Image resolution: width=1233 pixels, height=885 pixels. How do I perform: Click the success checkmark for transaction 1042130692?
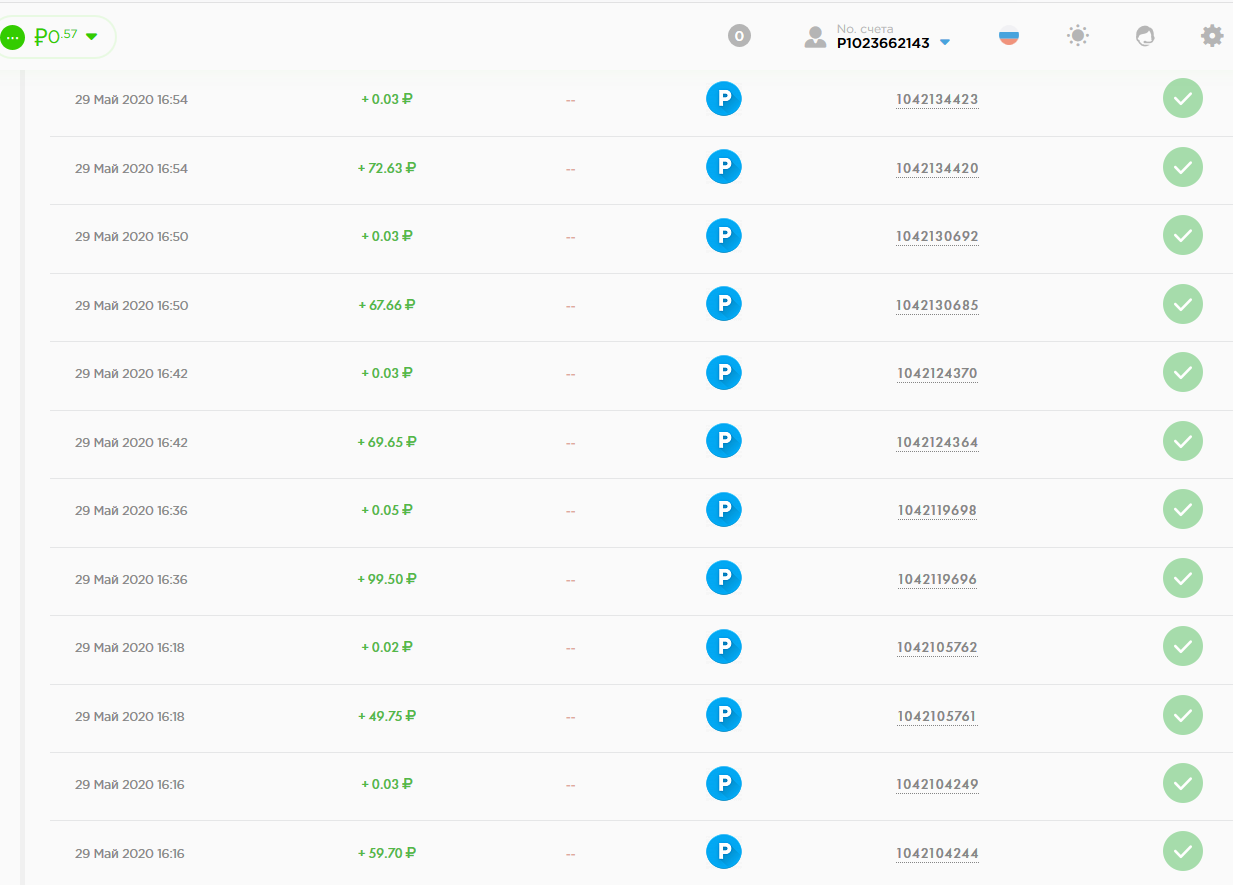[x=1183, y=236]
